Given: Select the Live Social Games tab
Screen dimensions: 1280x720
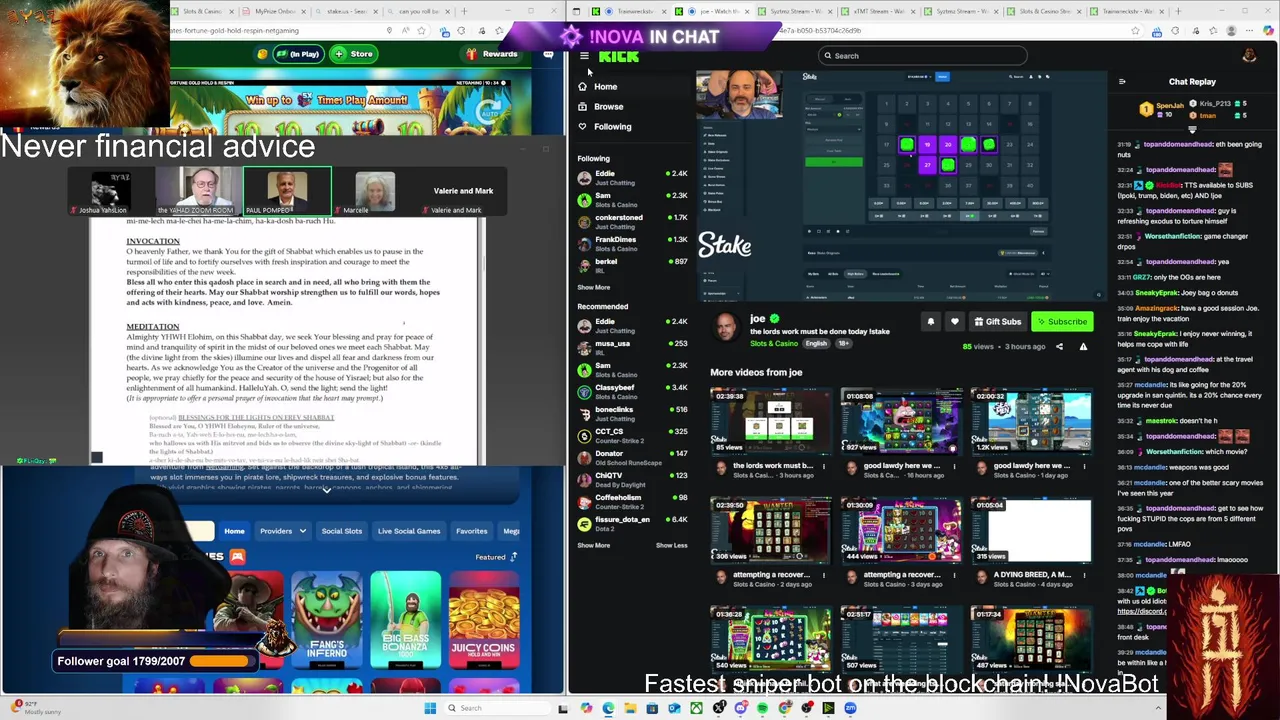Looking at the screenshot, I should (x=409, y=531).
